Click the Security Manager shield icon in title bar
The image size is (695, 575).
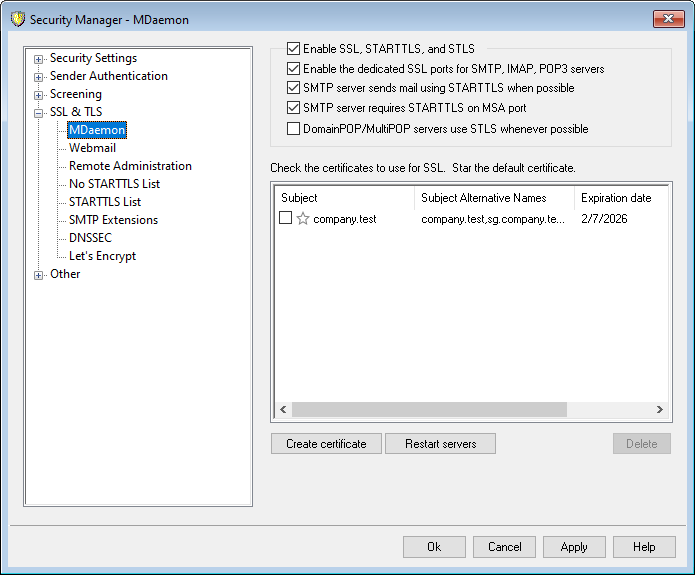[x=17, y=19]
